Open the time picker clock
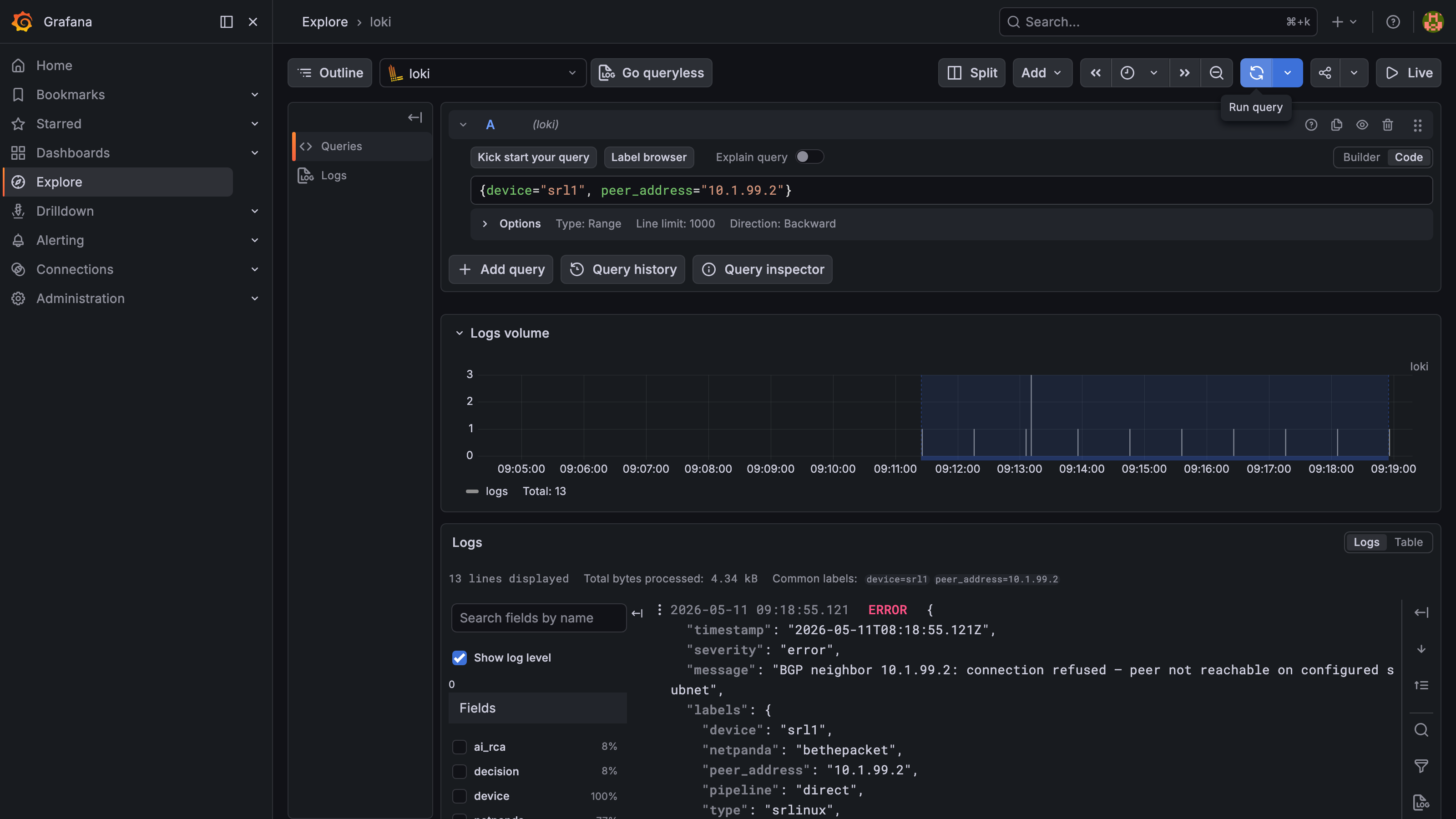This screenshot has width=1456, height=819. coord(1127,73)
